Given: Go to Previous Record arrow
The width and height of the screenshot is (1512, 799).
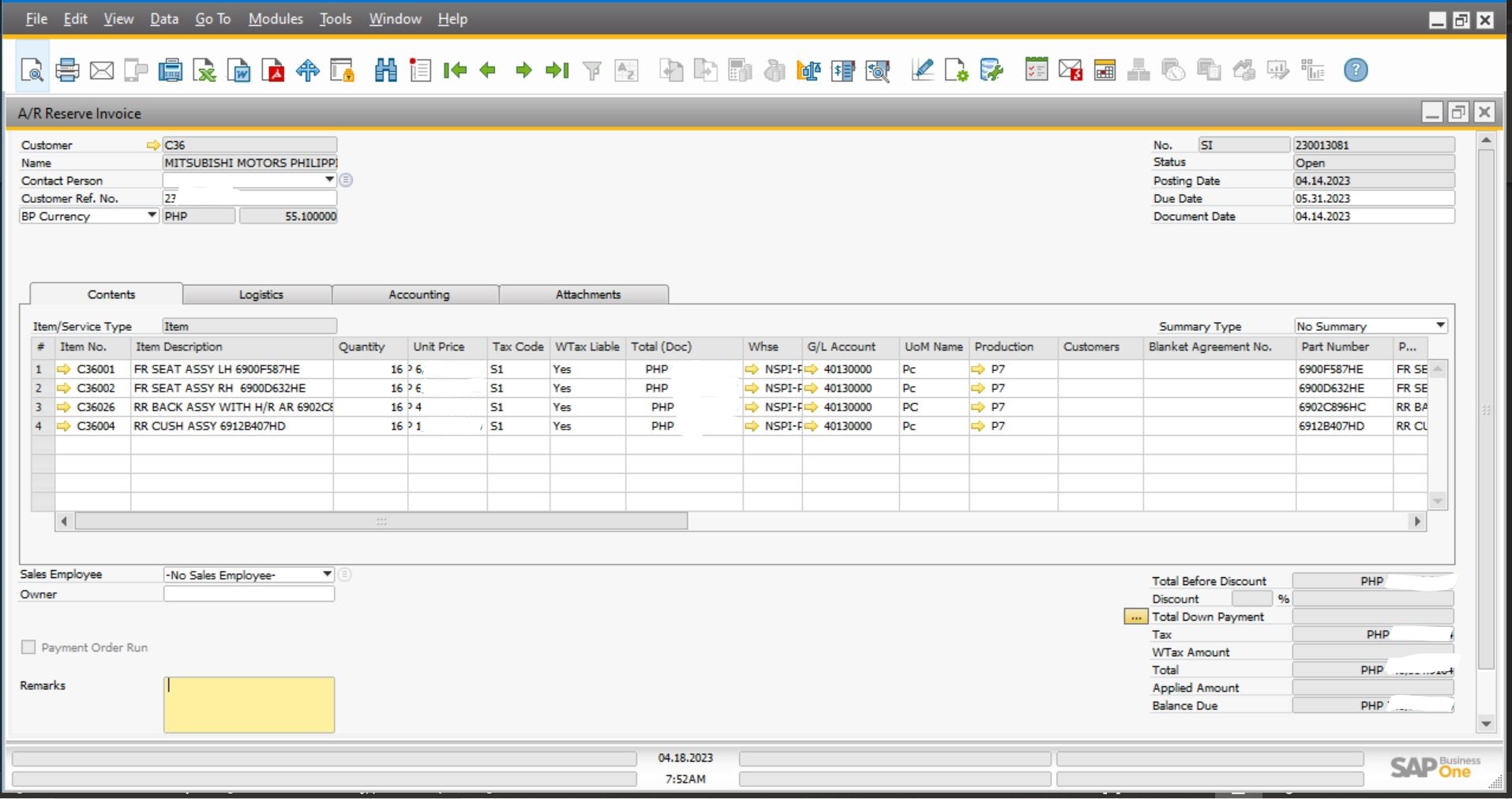Looking at the screenshot, I should (x=488, y=71).
